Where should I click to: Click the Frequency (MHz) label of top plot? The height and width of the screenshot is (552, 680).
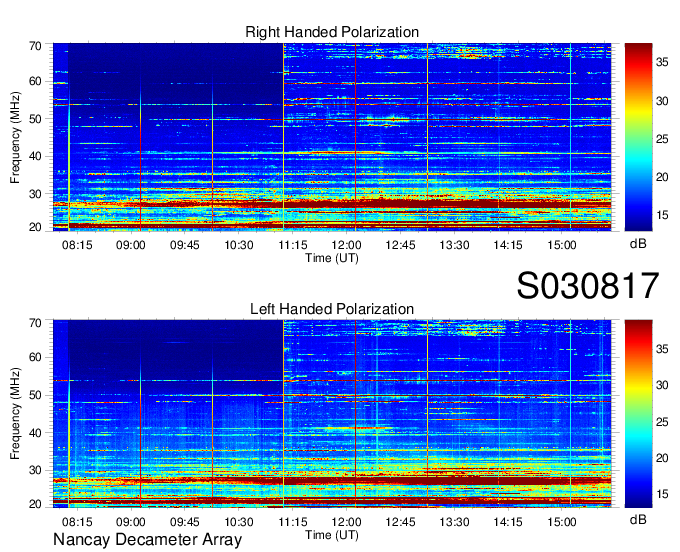tap(15, 137)
